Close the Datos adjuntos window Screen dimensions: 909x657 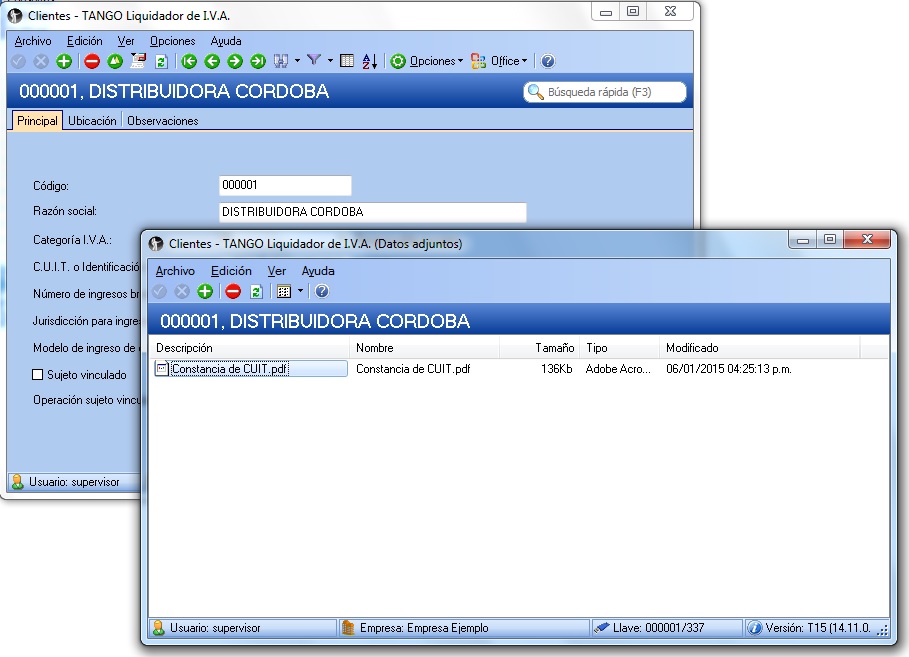(x=867, y=239)
